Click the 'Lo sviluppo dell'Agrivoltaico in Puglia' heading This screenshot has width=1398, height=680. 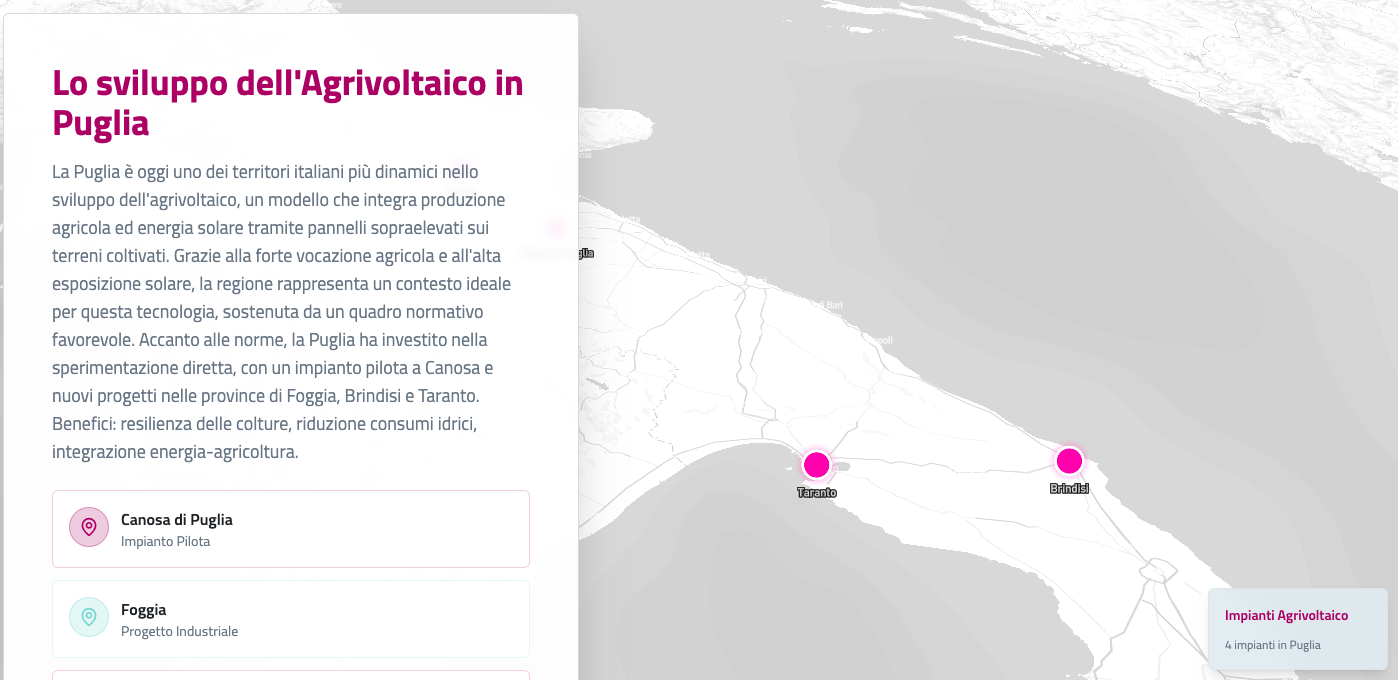click(287, 102)
